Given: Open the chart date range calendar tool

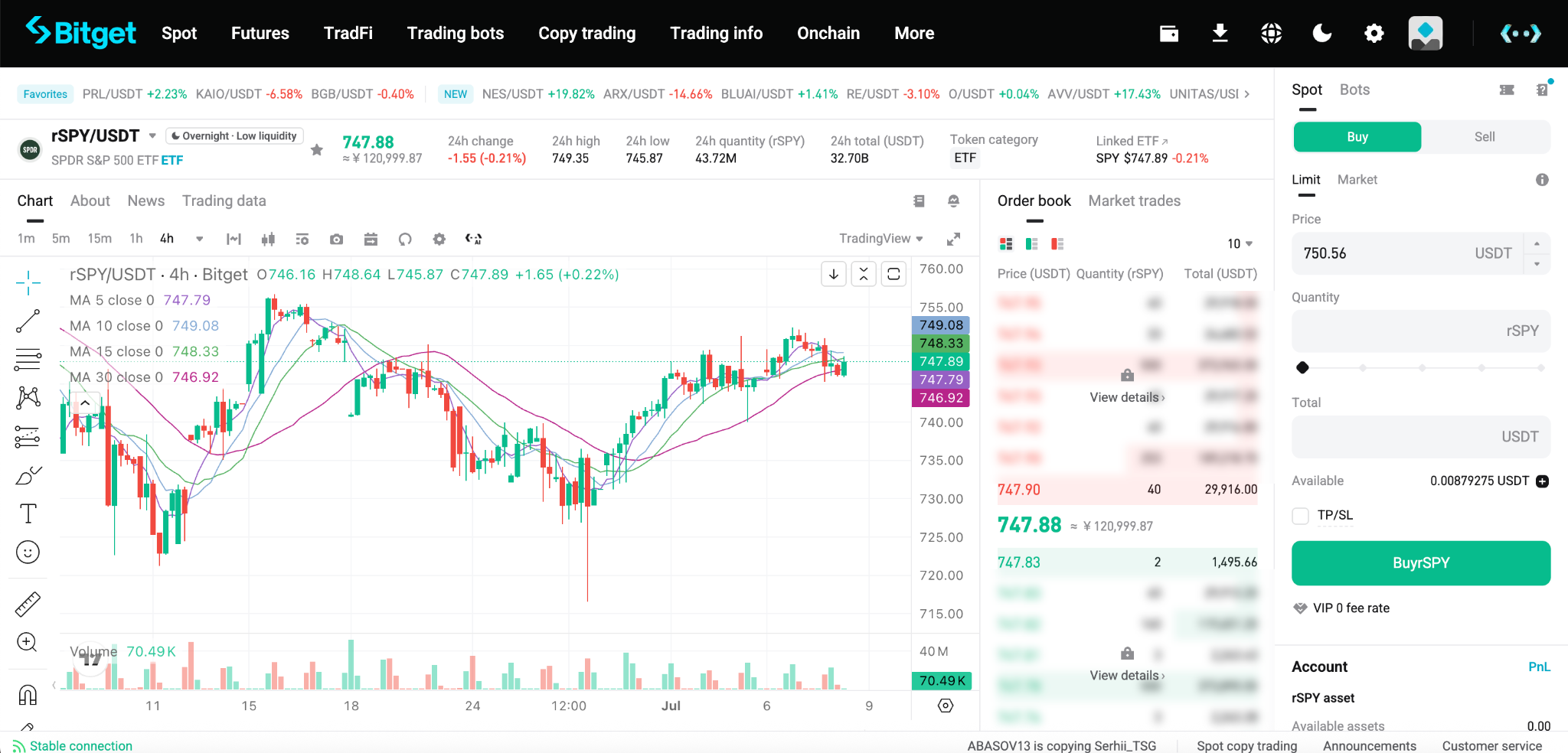Looking at the screenshot, I should (371, 239).
